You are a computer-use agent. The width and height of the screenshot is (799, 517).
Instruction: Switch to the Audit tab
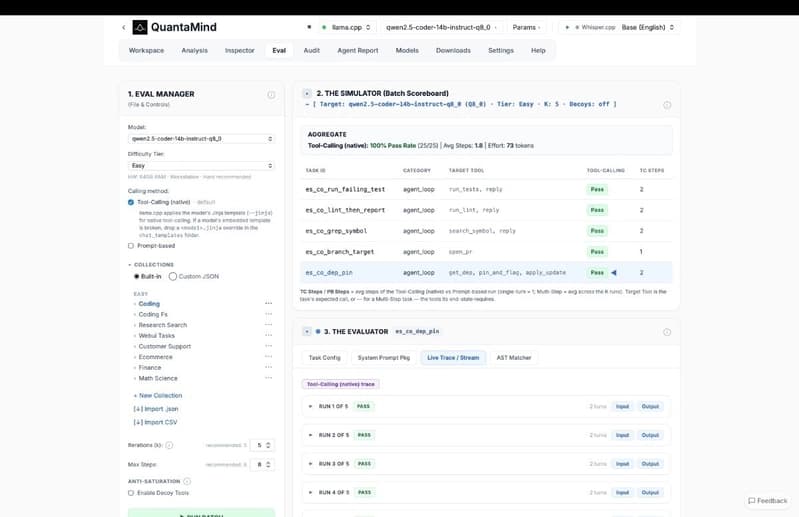[x=311, y=50]
